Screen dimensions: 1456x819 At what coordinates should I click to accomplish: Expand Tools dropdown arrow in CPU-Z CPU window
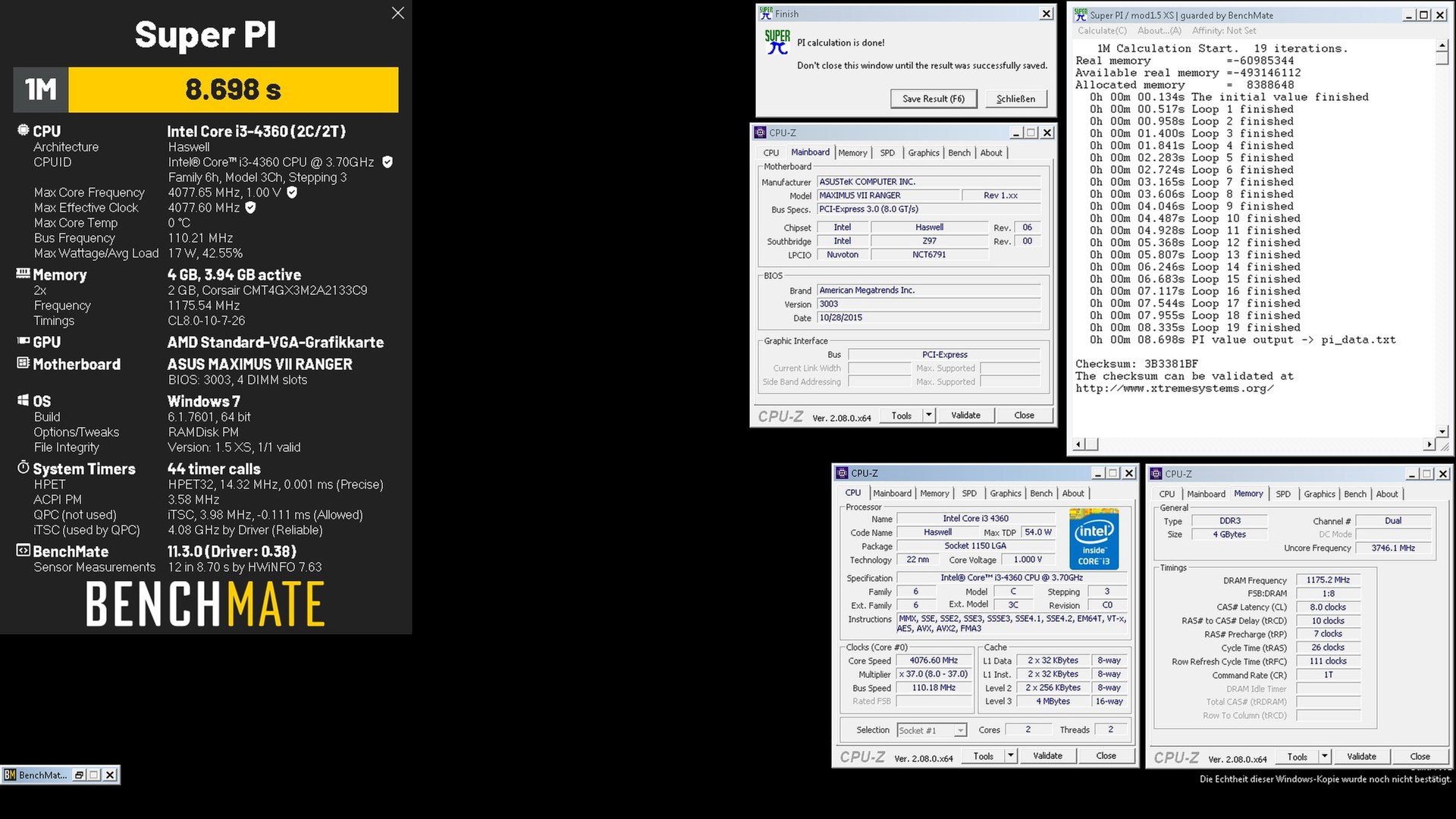[x=1010, y=756]
